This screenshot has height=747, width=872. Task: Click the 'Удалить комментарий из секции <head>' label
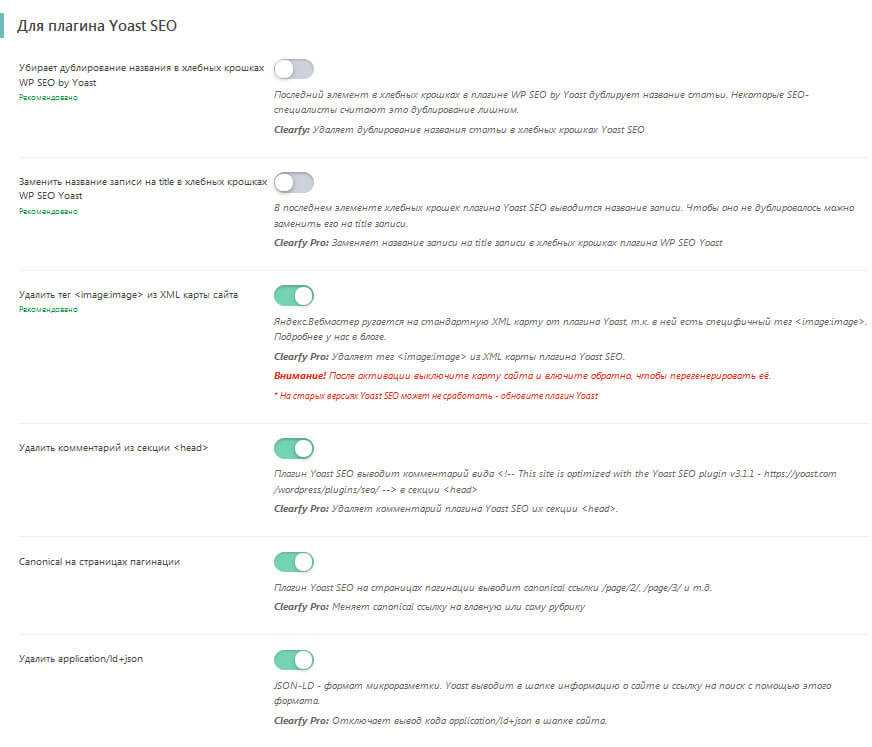(x=113, y=448)
